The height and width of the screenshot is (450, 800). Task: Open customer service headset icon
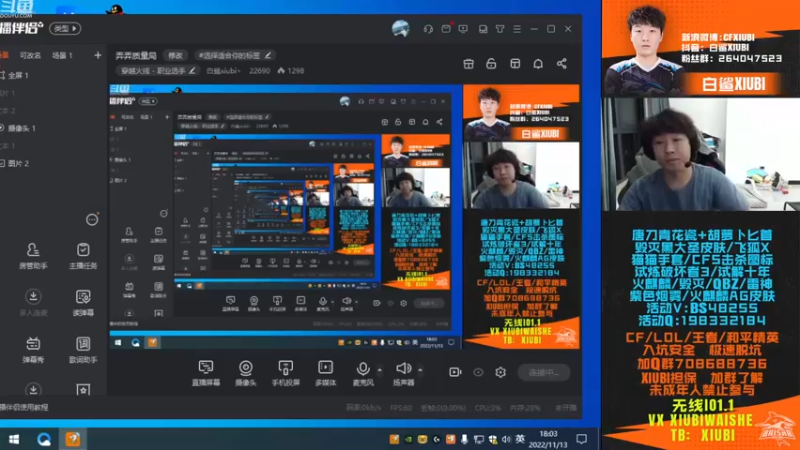point(428,29)
